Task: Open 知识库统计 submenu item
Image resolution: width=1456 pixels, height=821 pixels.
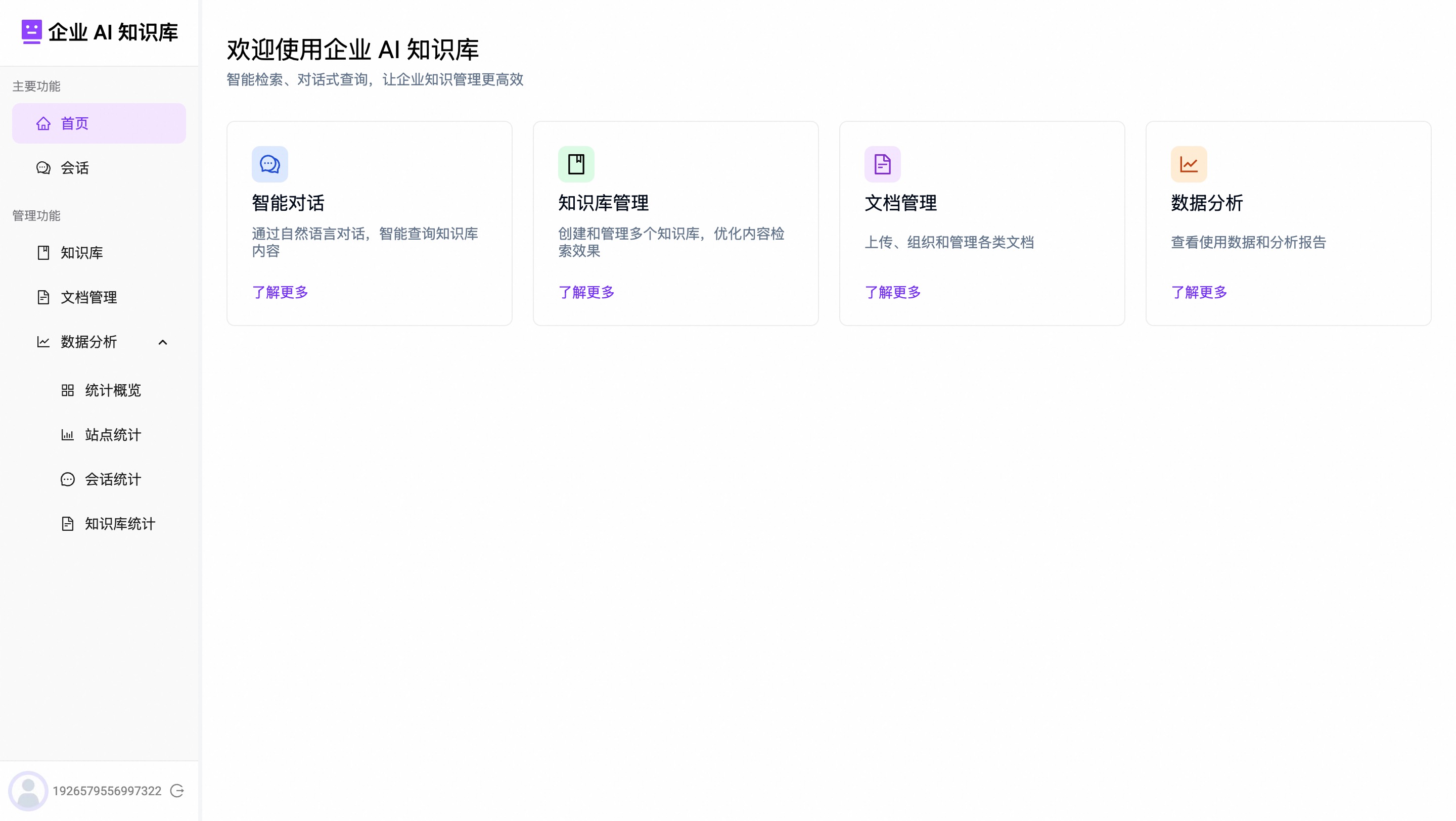Action: point(120,524)
